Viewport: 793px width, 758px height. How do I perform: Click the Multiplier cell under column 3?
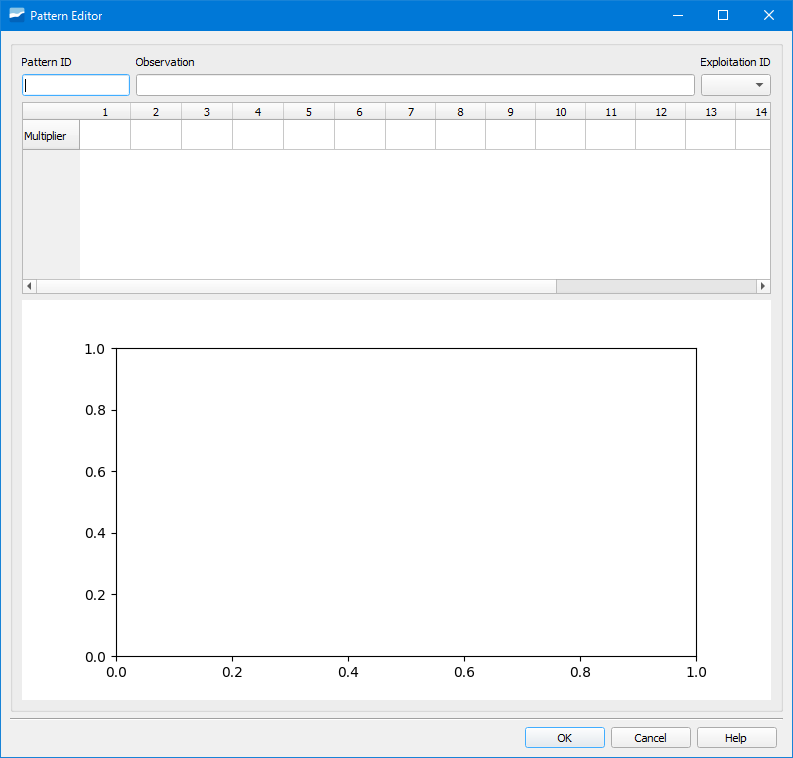207,136
